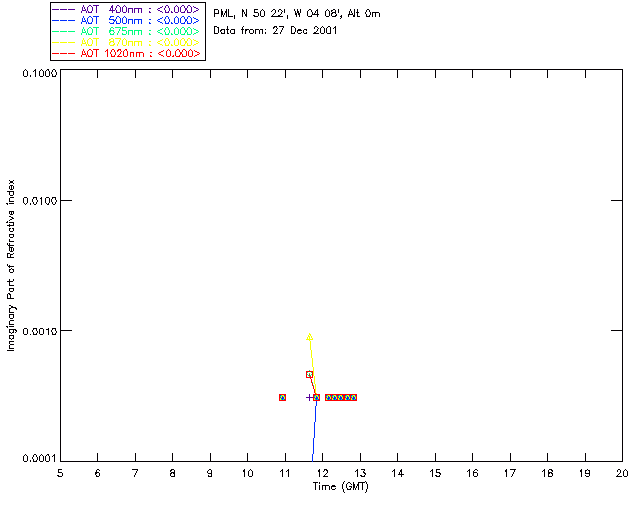Viewport: 640px width, 512px height.
Task: Click the purple plus data marker
Action: pos(309,397)
